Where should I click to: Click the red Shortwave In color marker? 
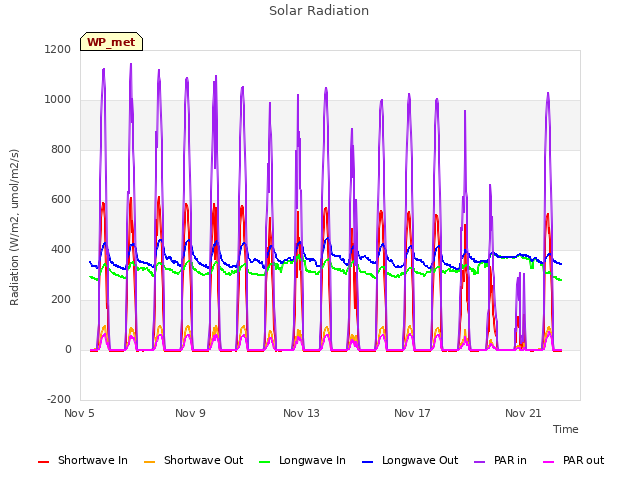coord(43,462)
